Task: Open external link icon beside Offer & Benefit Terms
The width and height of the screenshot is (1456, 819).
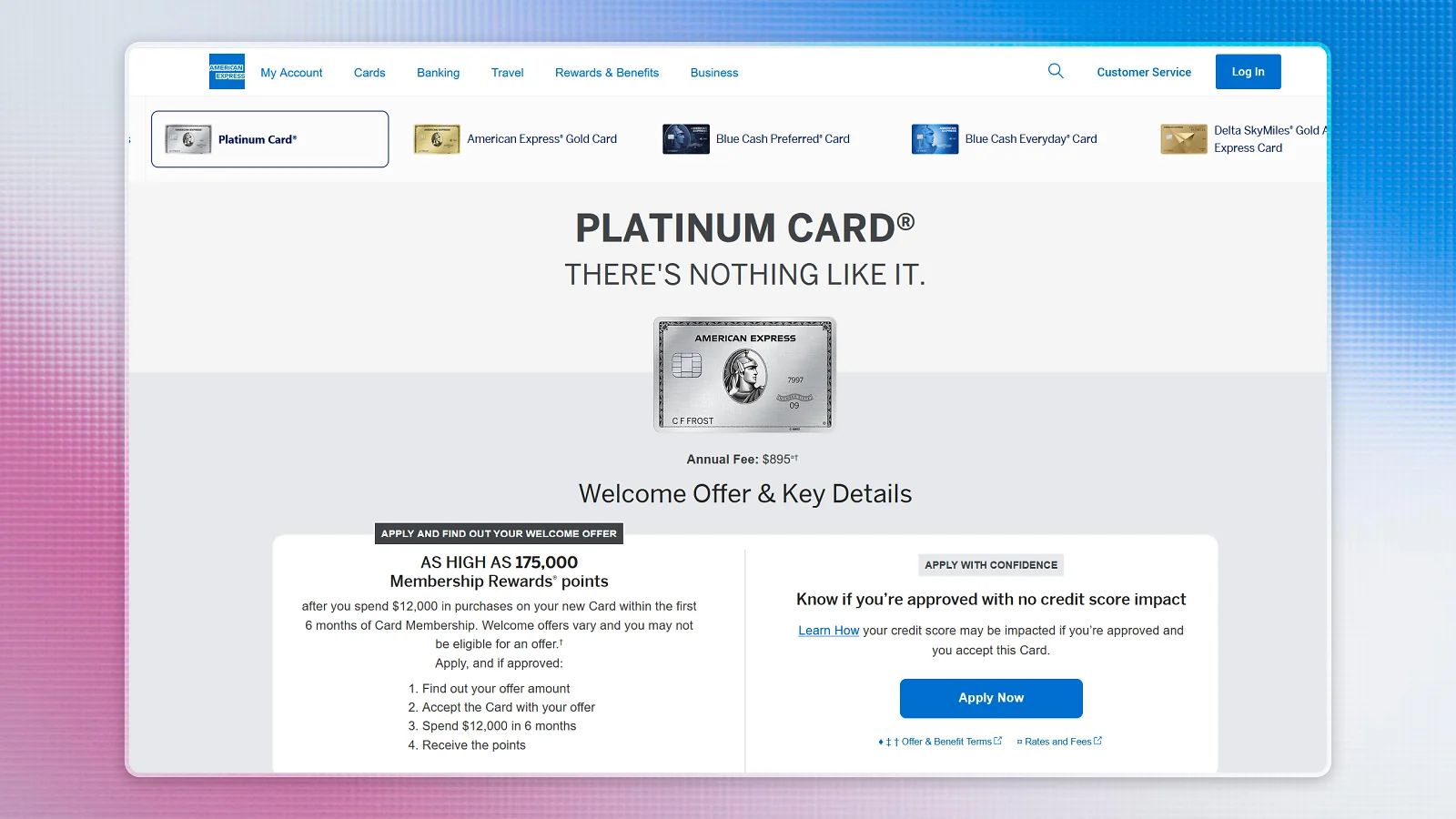Action: [998, 741]
